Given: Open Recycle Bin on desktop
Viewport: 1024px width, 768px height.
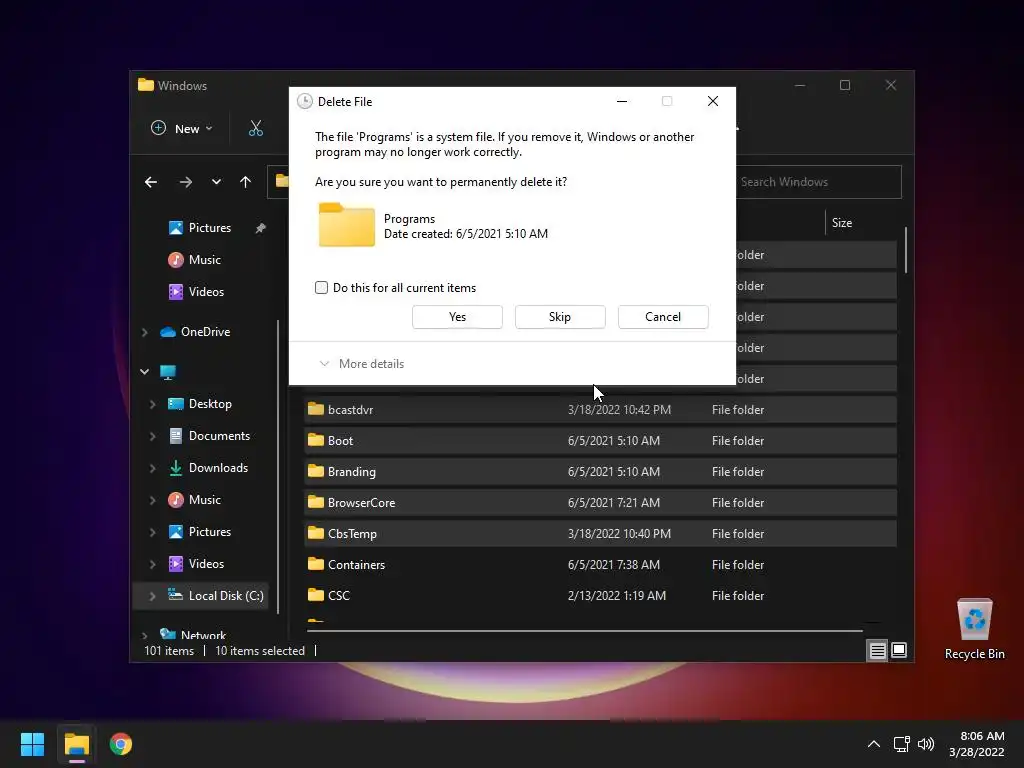Looking at the screenshot, I should (x=974, y=629).
